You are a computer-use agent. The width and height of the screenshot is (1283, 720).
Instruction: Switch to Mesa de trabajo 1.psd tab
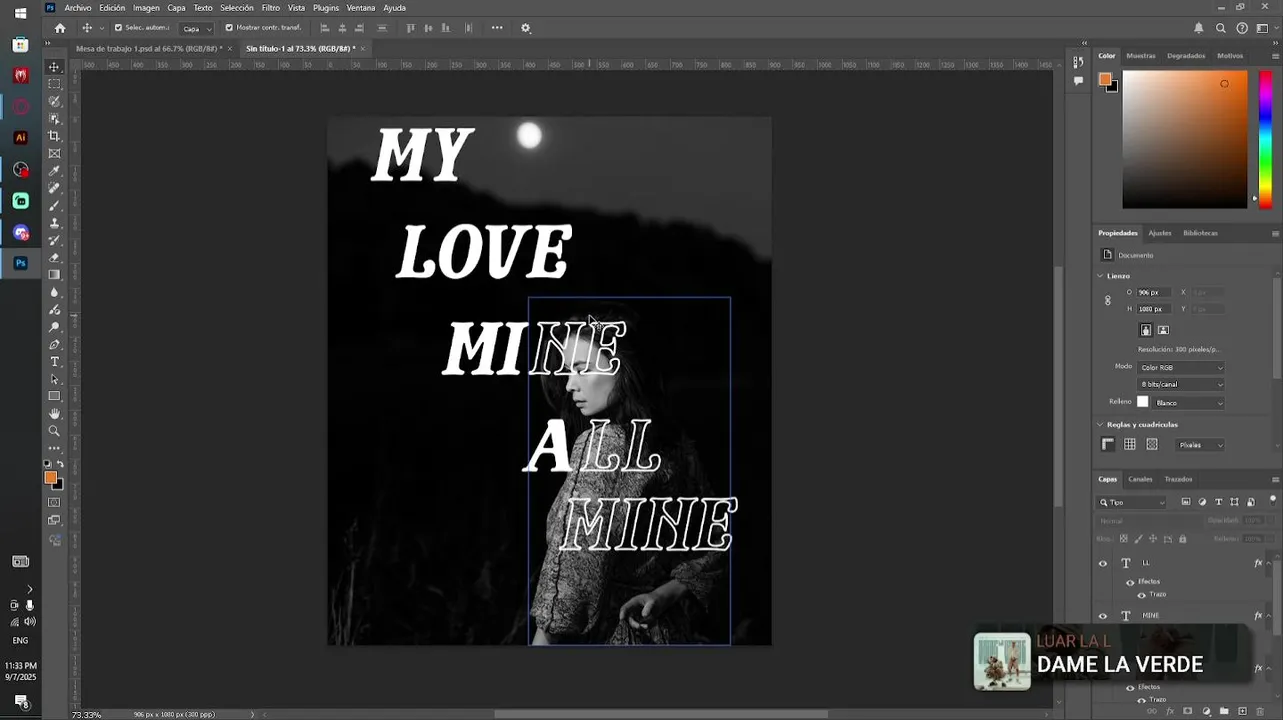point(148,48)
